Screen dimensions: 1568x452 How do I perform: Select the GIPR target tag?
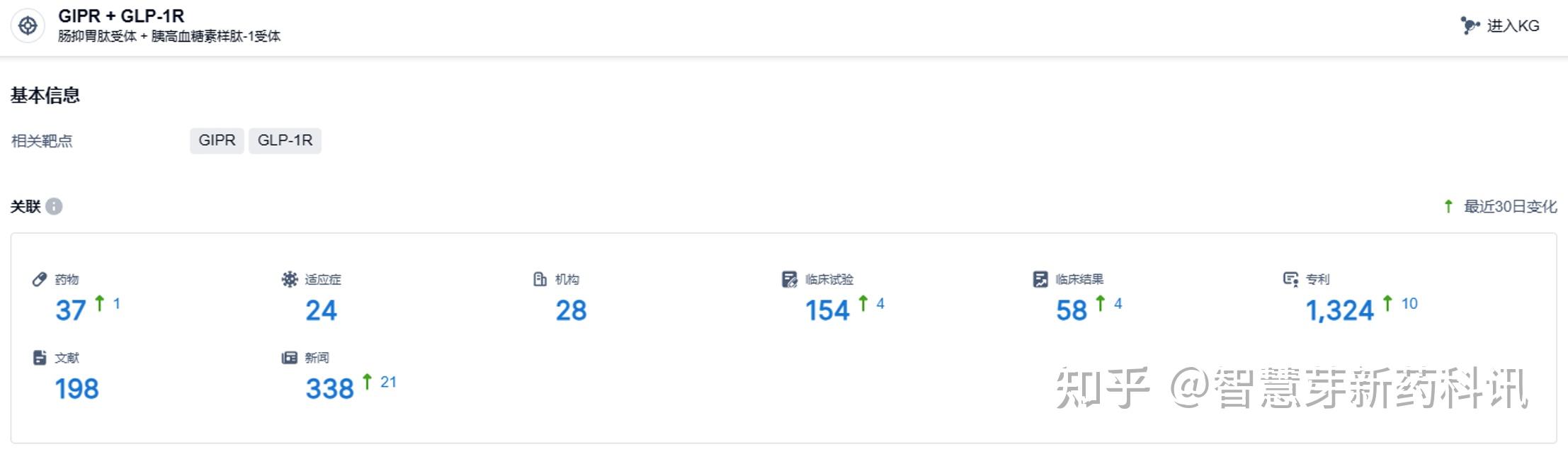click(x=217, y=140)
